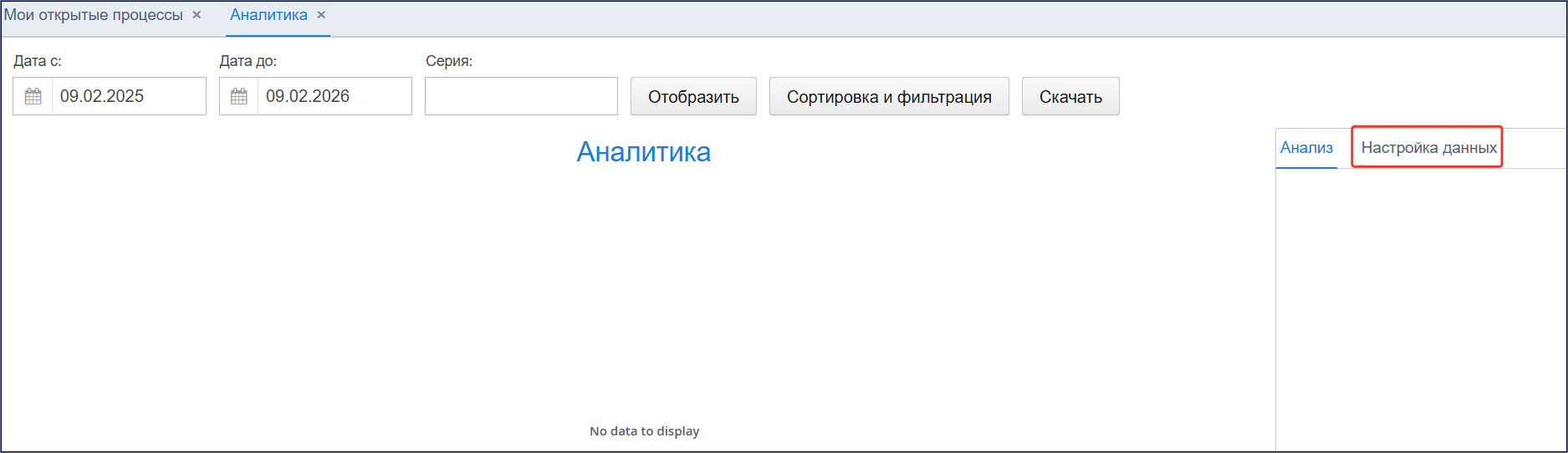Viewport: 1568px width, 453px height.
Task: Open the Анализ side panel tab
Action: click(1306, 148)
